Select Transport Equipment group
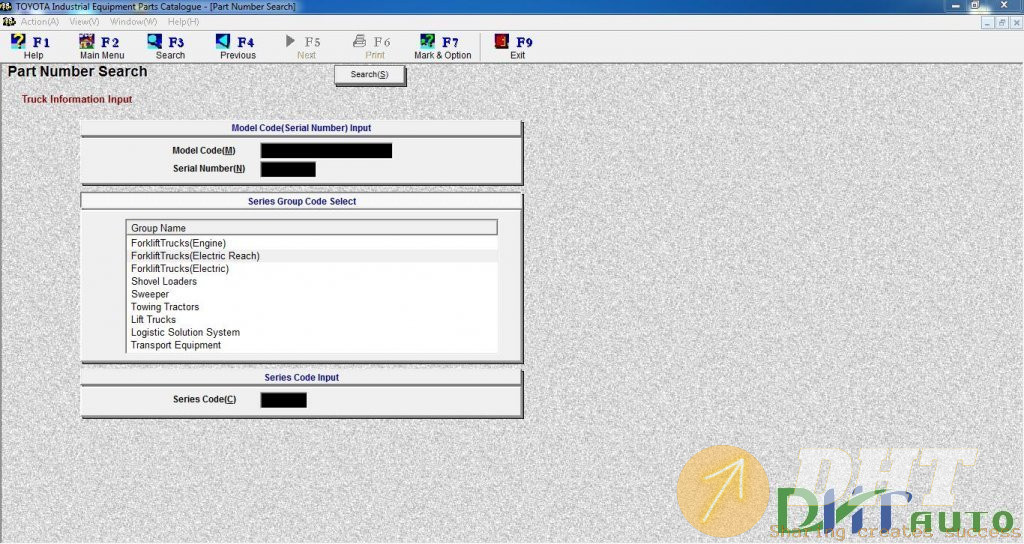1024x544 pixels. tap(312, 345)
